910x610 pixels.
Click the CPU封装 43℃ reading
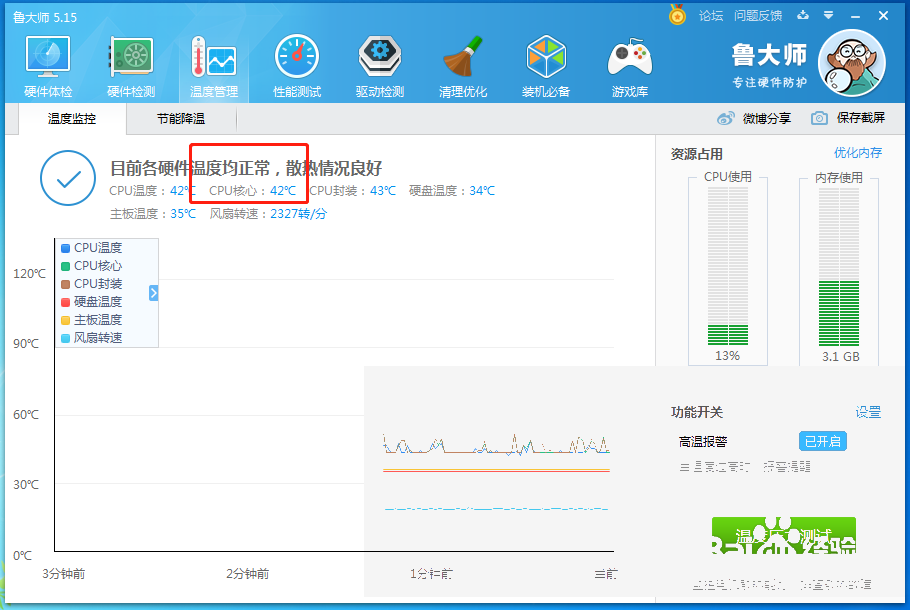pos(352,190)
